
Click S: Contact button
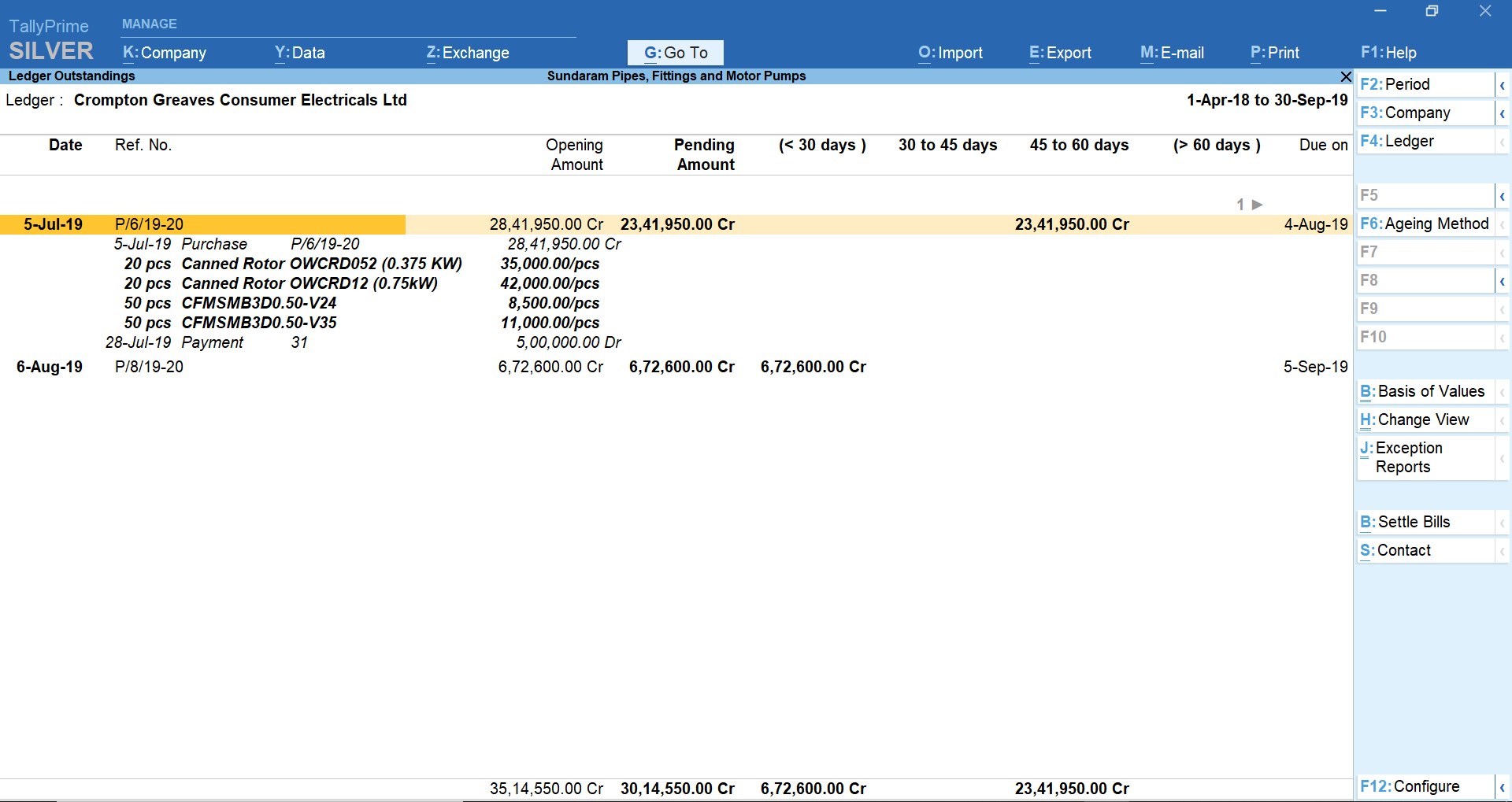click(1425, 550)
